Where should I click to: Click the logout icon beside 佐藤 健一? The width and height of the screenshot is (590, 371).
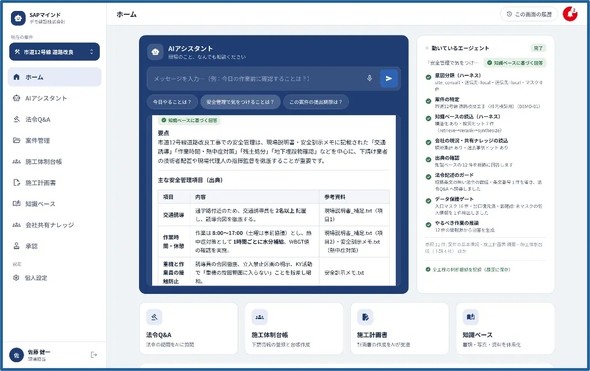(94, 354)
